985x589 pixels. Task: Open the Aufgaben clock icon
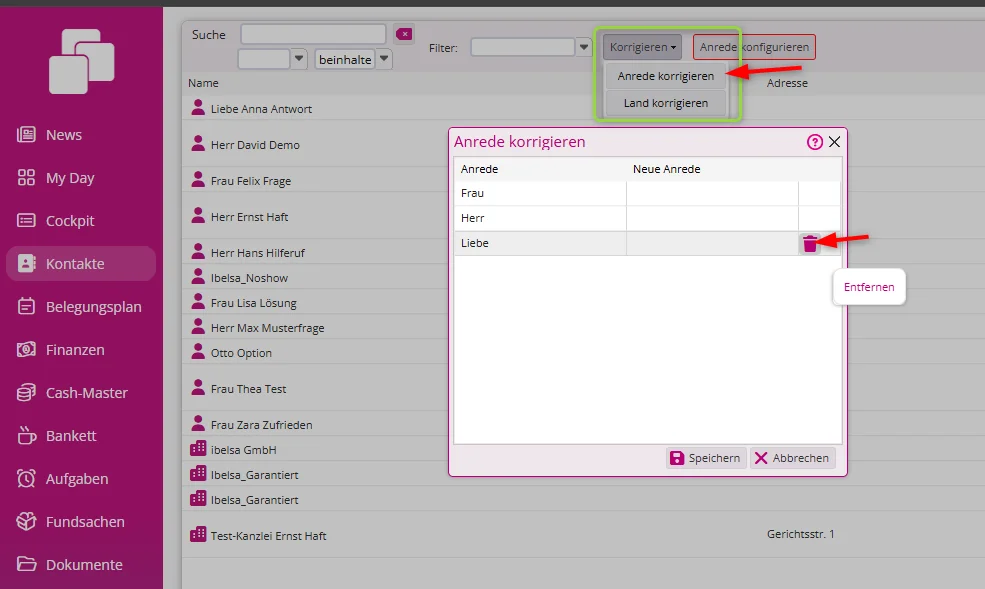click(x=26, y=478)
